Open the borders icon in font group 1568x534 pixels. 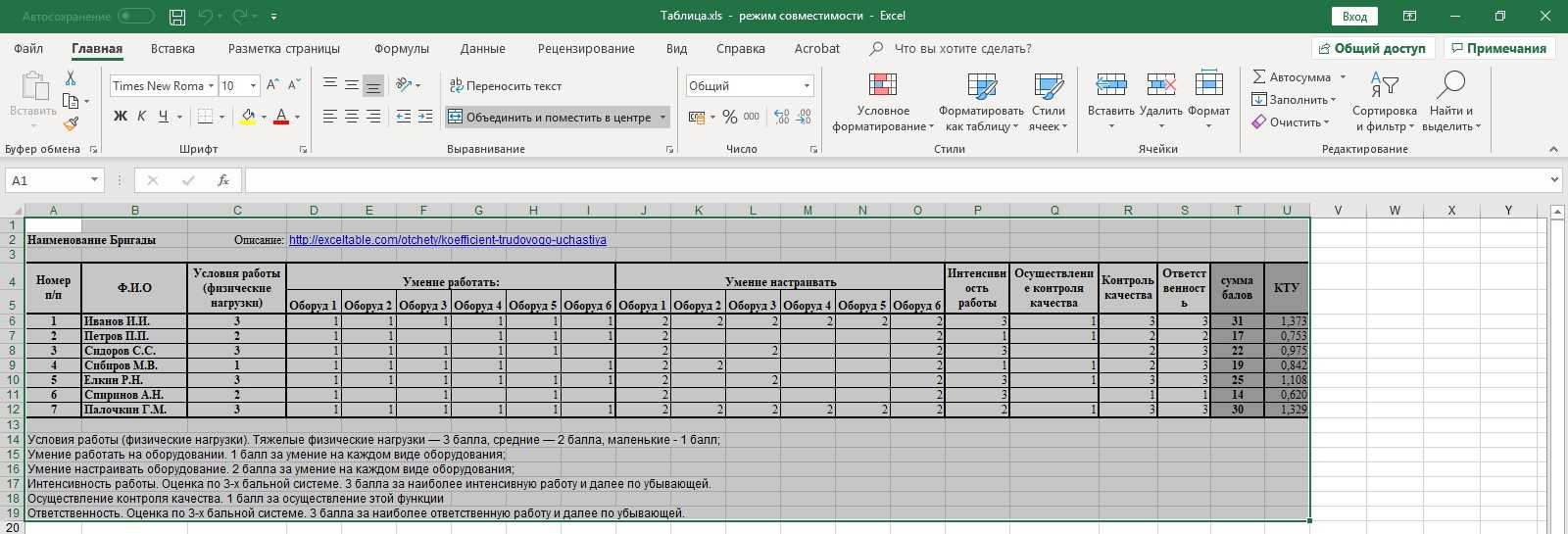click(205, 117)
